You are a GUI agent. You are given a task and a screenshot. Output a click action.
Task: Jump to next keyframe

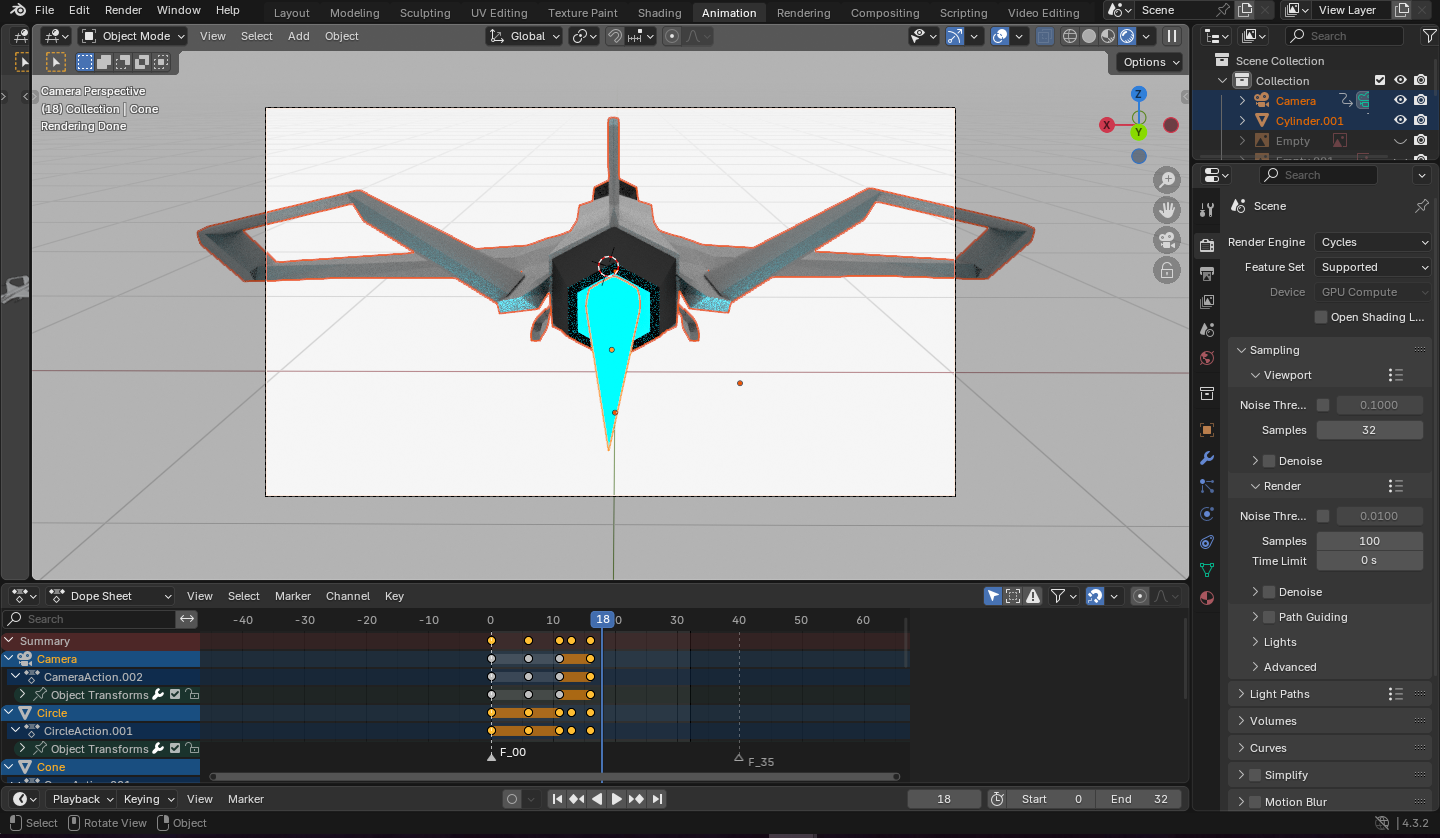(x=637, y=799)
